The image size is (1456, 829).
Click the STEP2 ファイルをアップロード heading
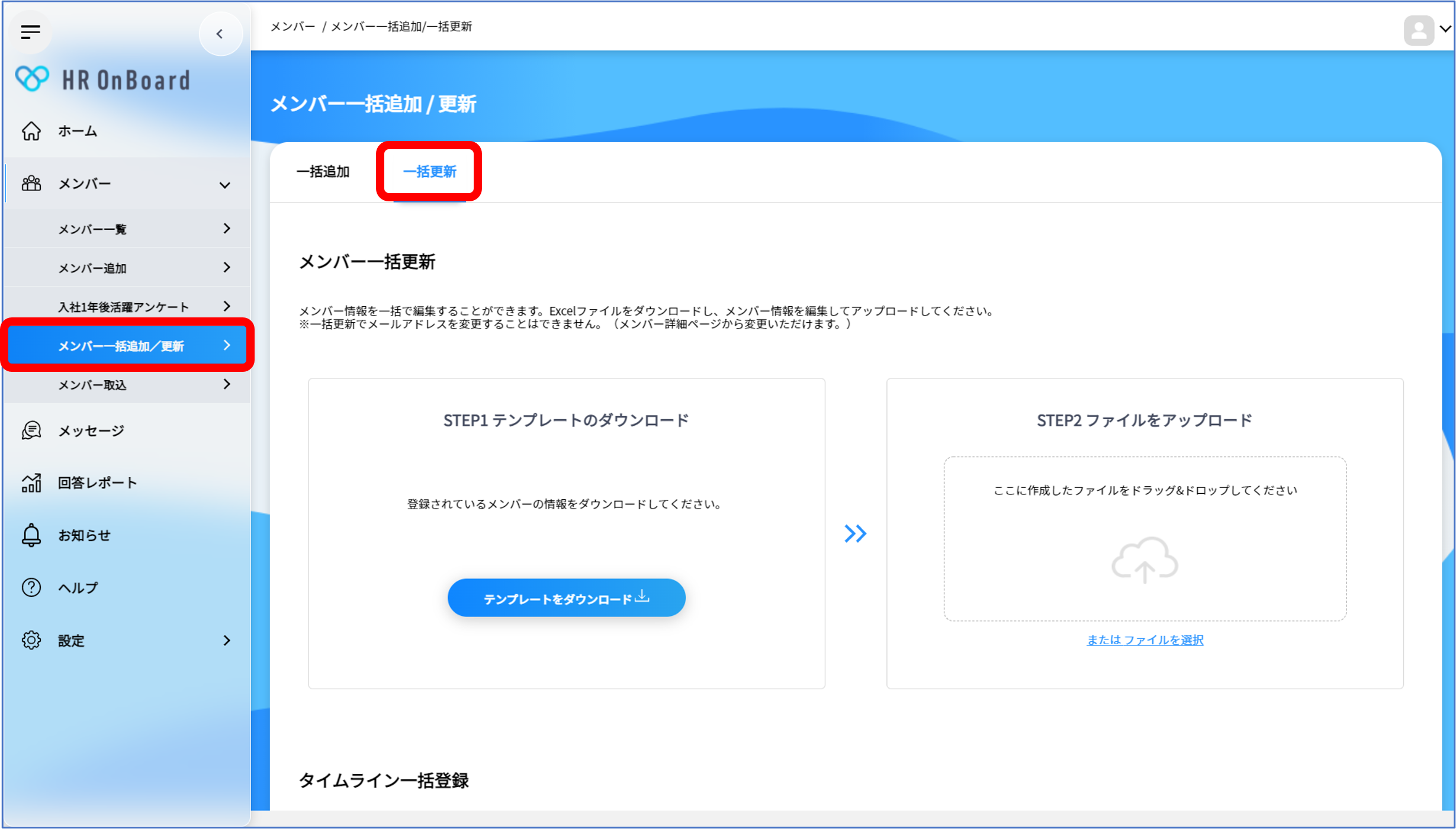(1145, 420)
